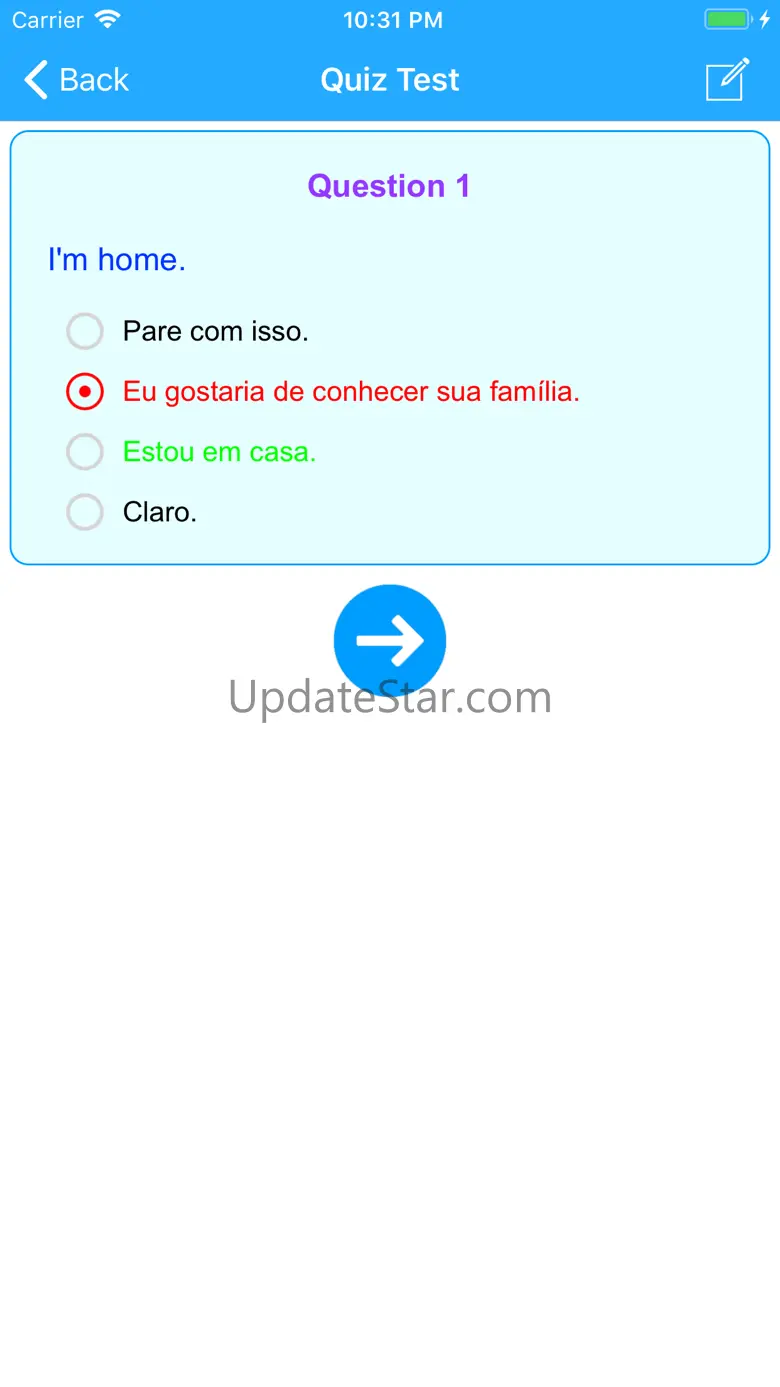Screen dimensions: 780x1387
Task: Select radio circle beside 'Claro.'
Action: coord(85,512)
